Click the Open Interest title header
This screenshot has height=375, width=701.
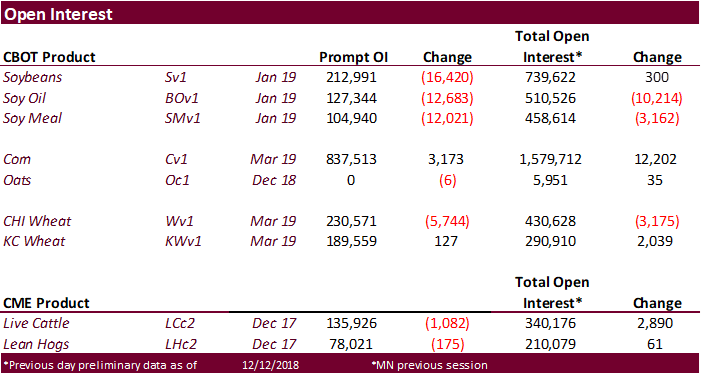(x=58, y=14)
